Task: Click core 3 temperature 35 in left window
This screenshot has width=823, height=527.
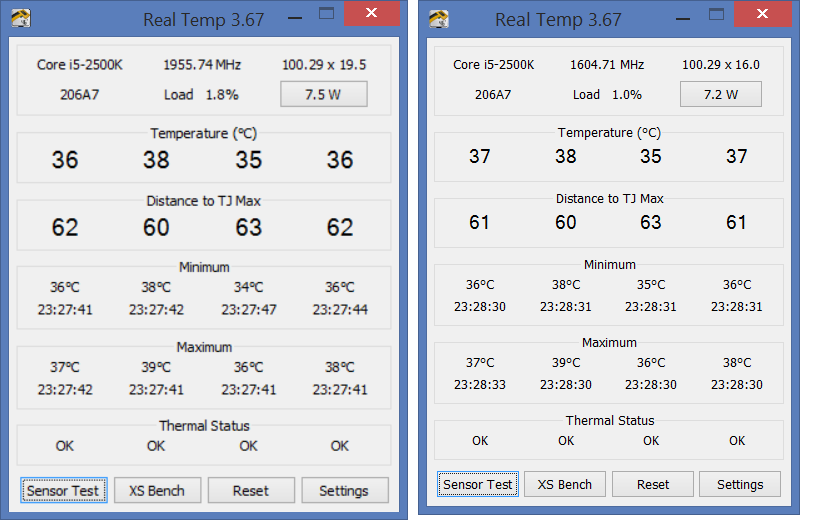Action: click(249, 160)
